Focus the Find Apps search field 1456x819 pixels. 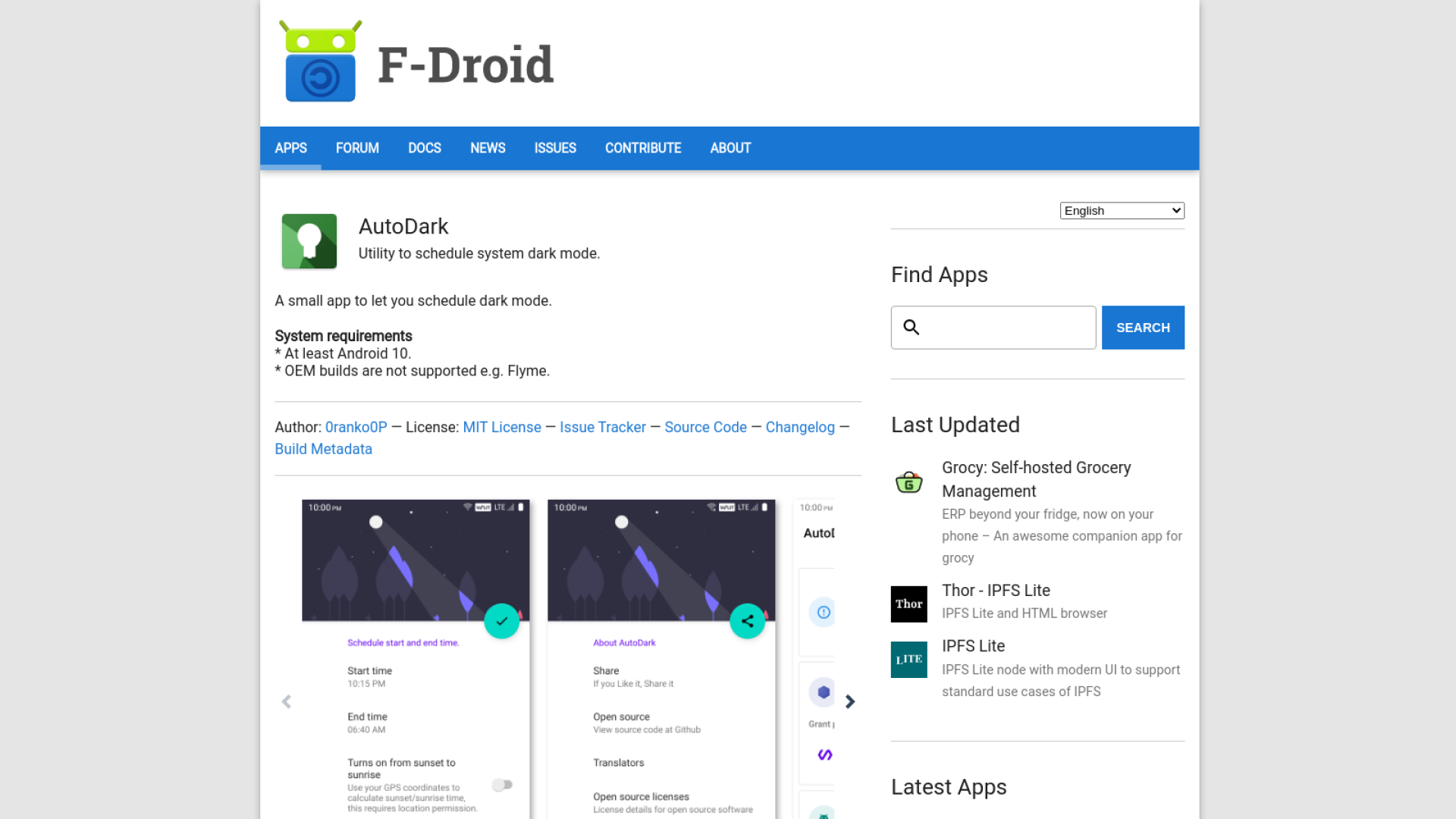[x=993, y=328]
